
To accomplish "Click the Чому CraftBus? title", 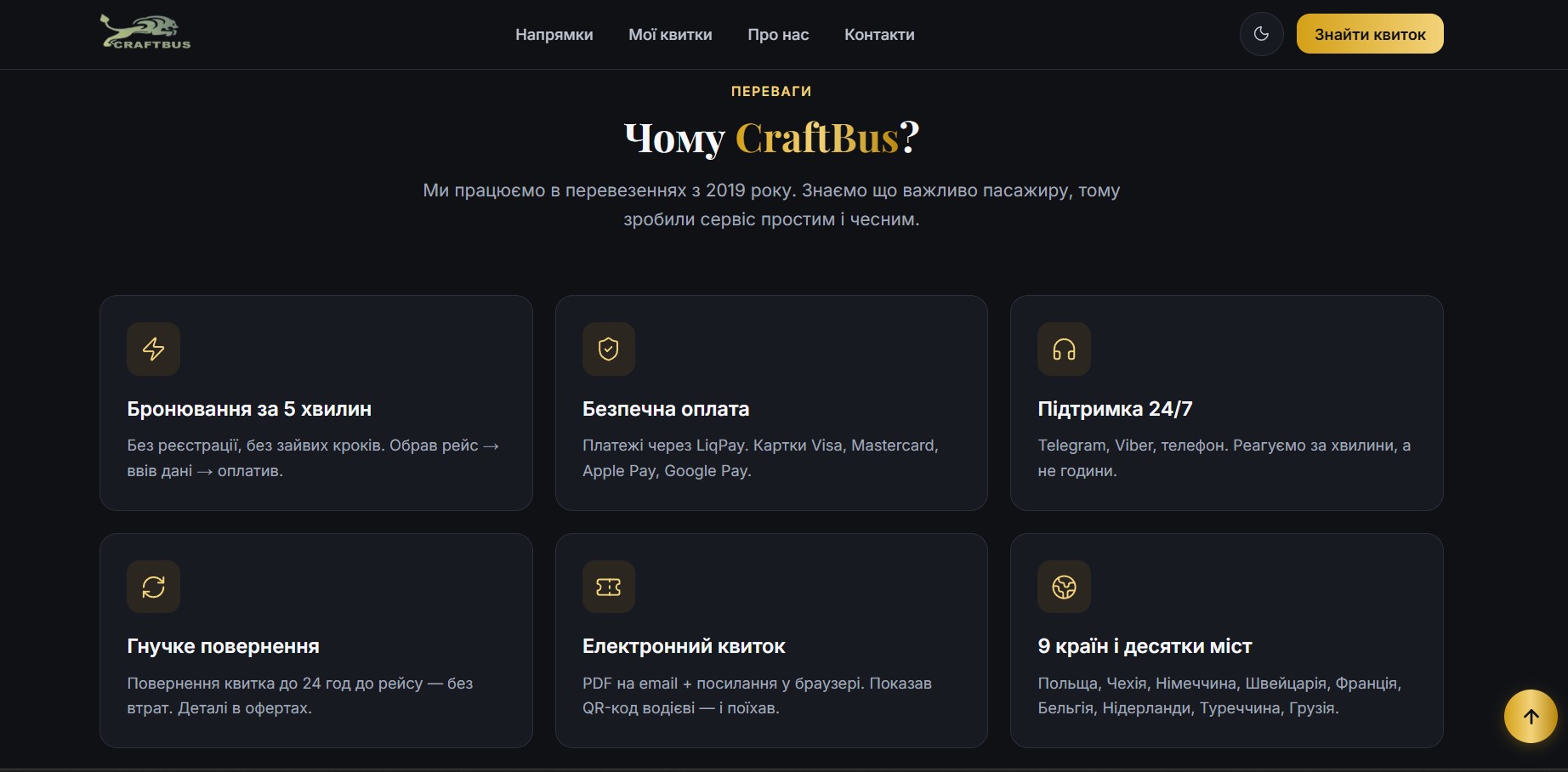I will 771,138.
